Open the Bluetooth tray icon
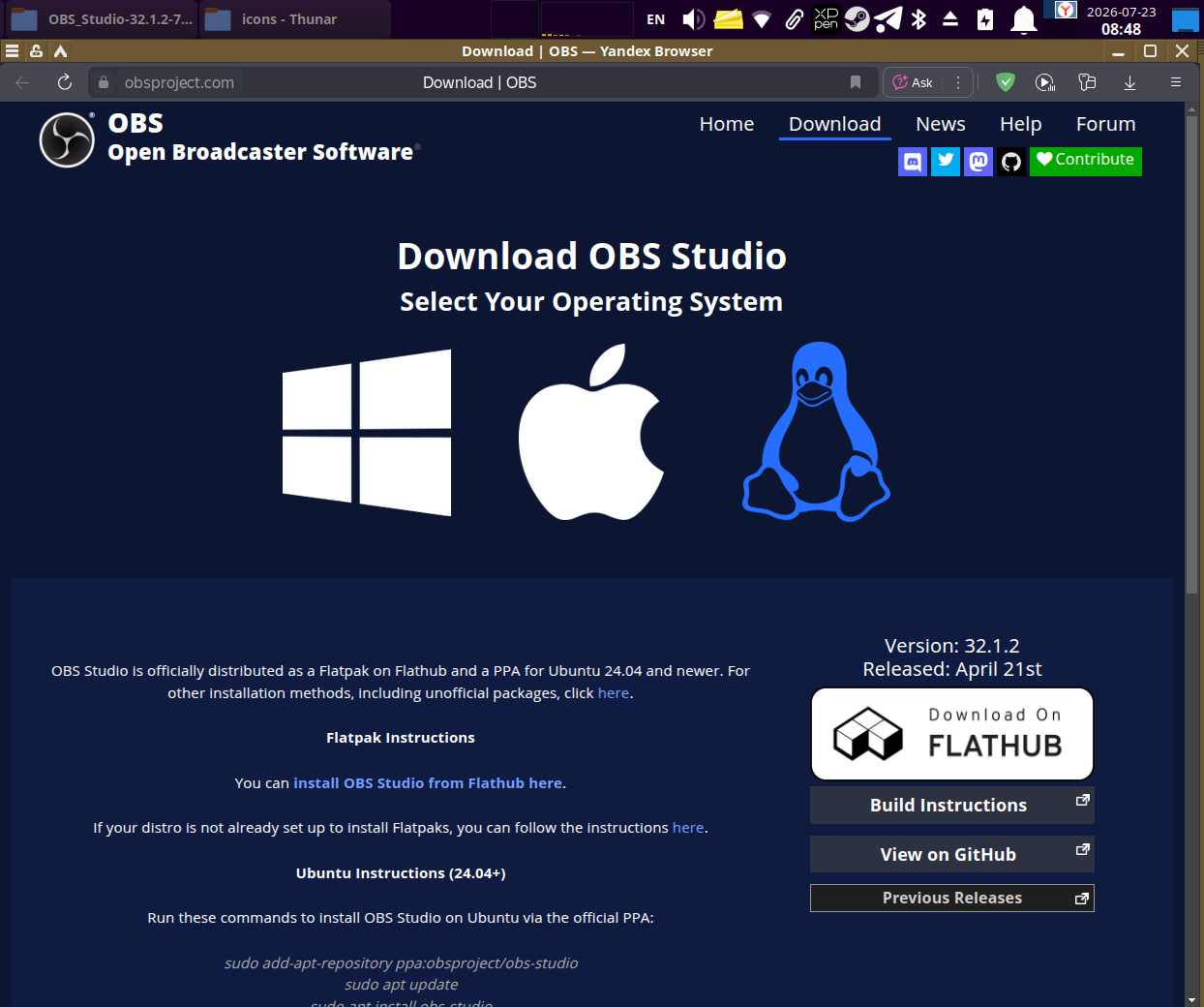Viewport: 1204px width, 1007px height. pyautogui.click(x=919, y=19)
